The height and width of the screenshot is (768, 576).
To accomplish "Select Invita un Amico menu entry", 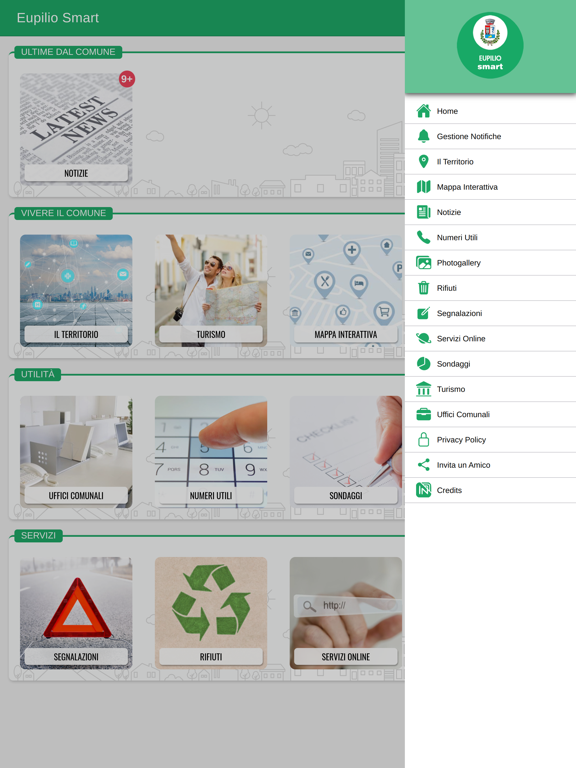I will coord(490,465).
